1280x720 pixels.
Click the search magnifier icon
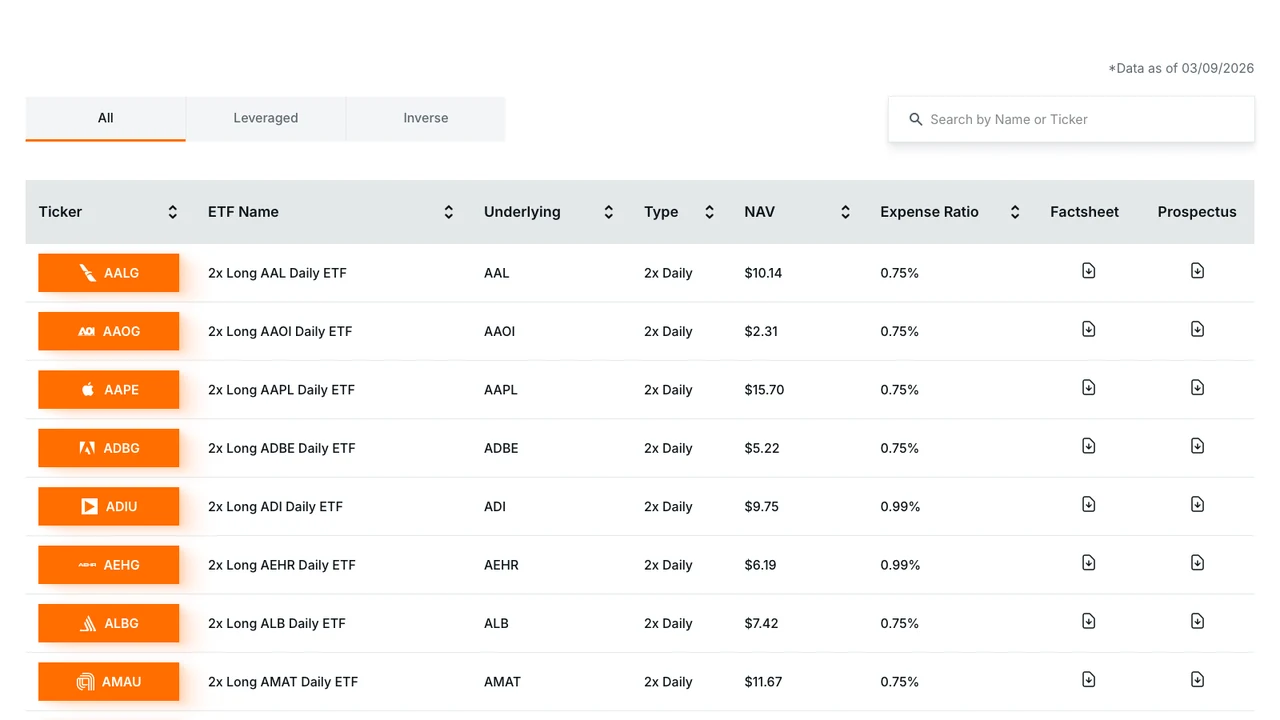coord(915,119)
